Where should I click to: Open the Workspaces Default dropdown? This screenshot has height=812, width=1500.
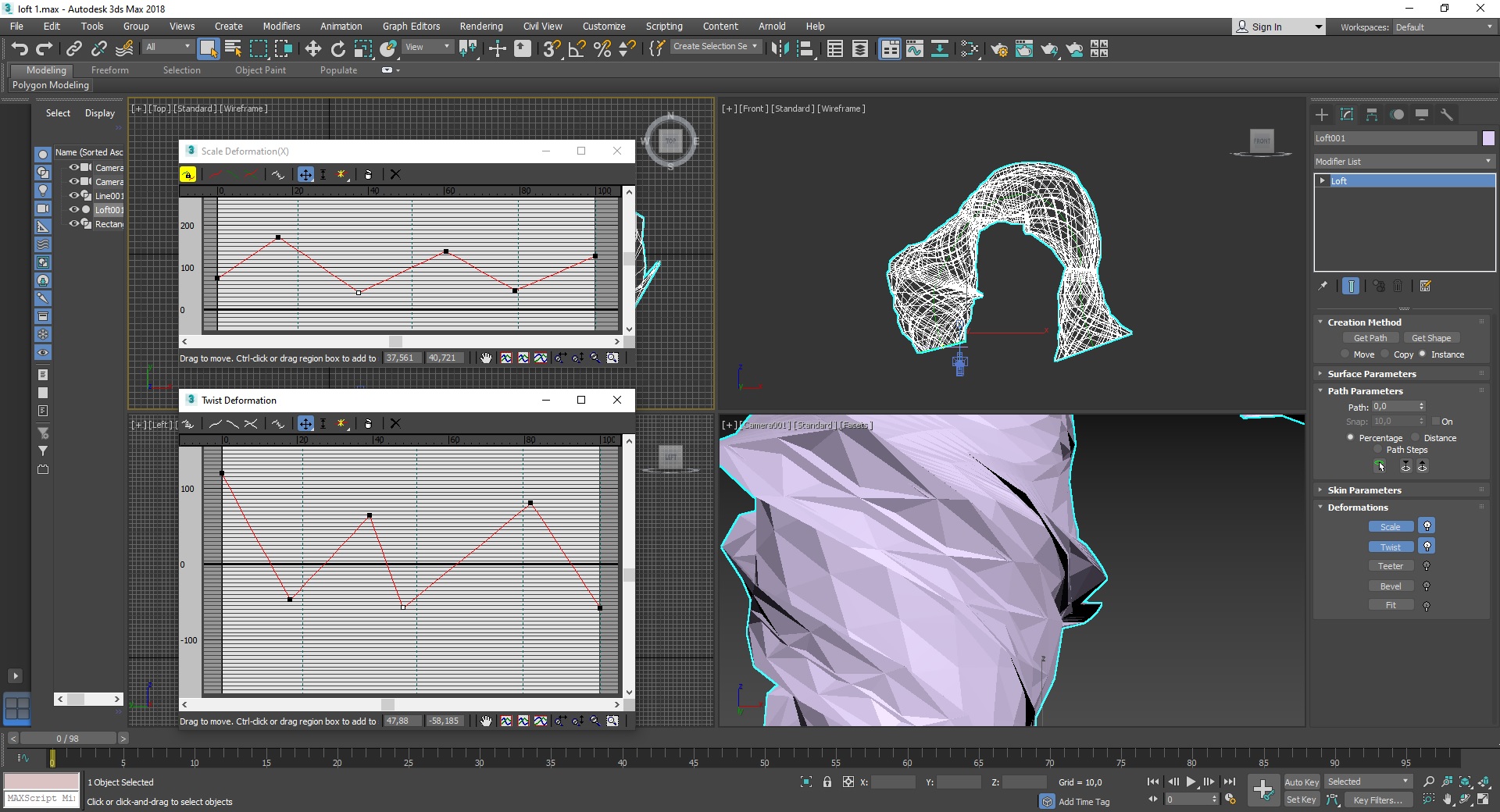(1444, 27)
